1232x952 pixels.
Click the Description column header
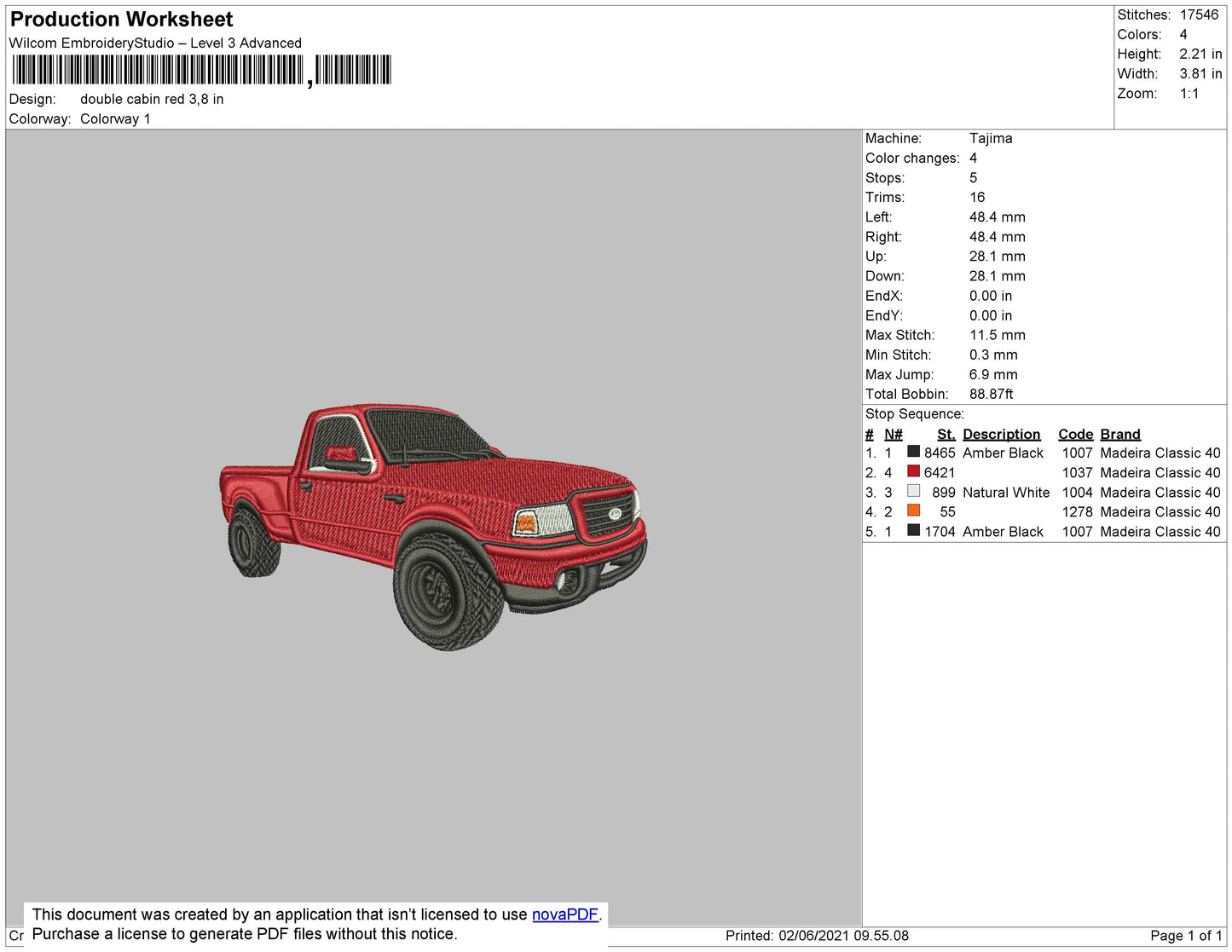click(1002, 434)
